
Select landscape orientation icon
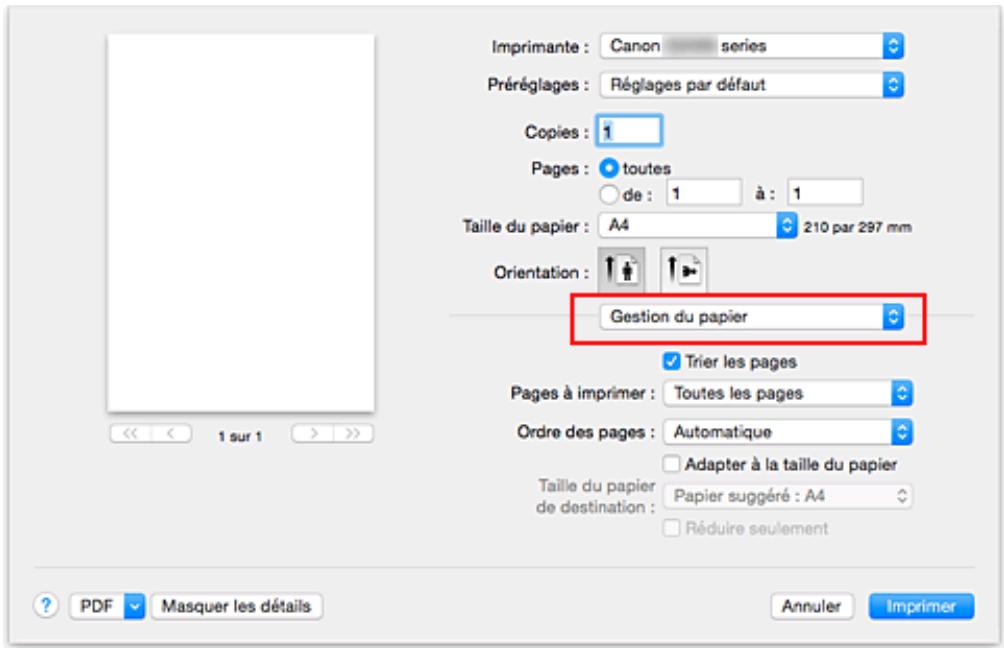(683, 270)
